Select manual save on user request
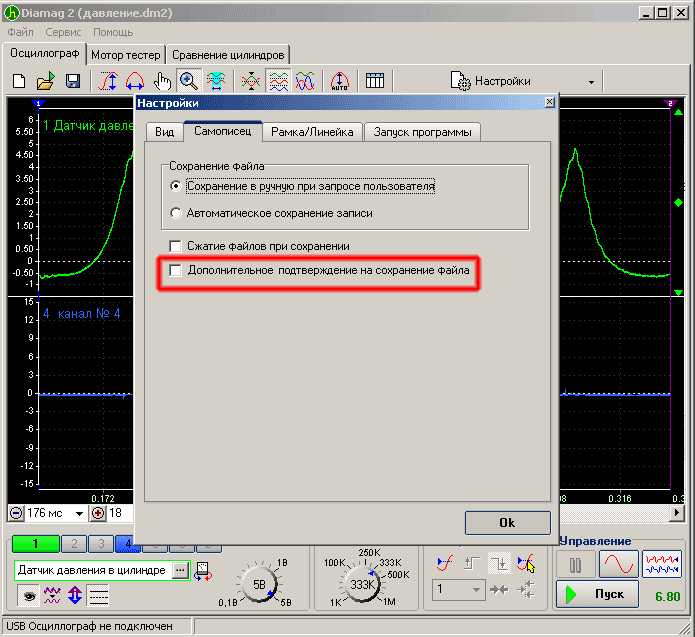 tap(303, 186)
